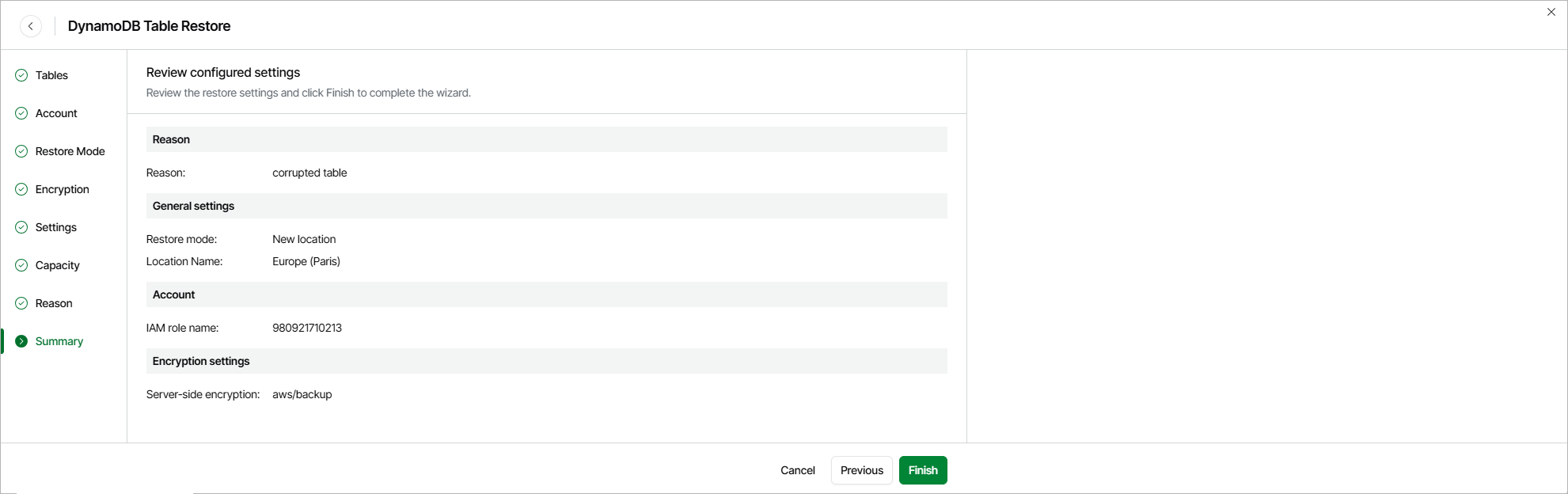Click the Settings step checkmark icon
The image size is (1568, 494).
click(x=21, y=227)
